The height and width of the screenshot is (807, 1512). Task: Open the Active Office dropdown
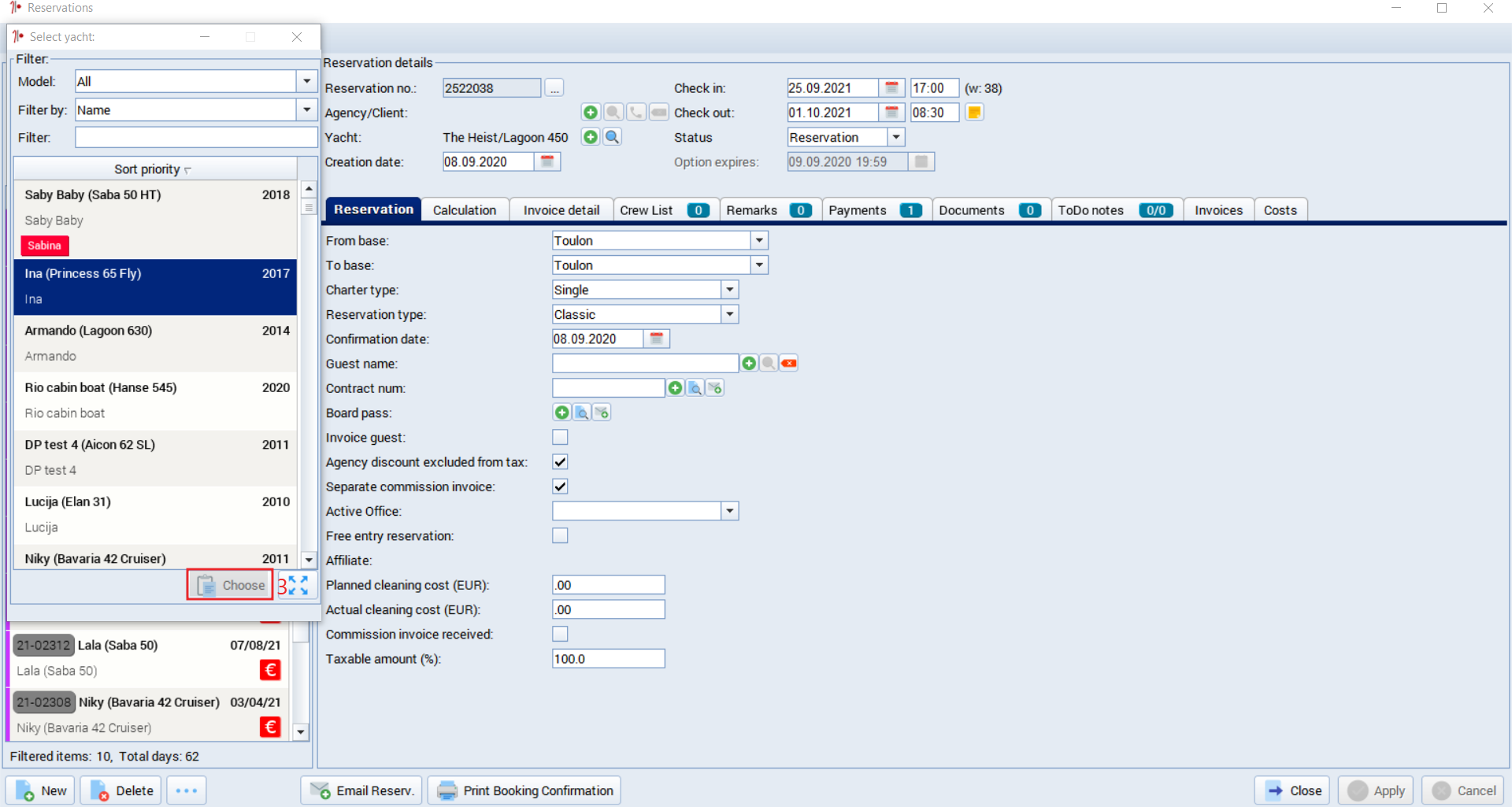(730, 511)
